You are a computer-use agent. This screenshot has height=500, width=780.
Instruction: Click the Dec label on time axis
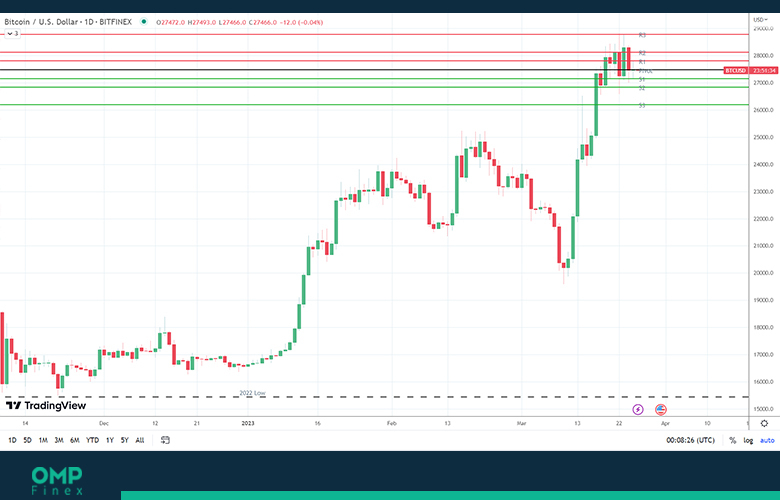pos(103,423)
